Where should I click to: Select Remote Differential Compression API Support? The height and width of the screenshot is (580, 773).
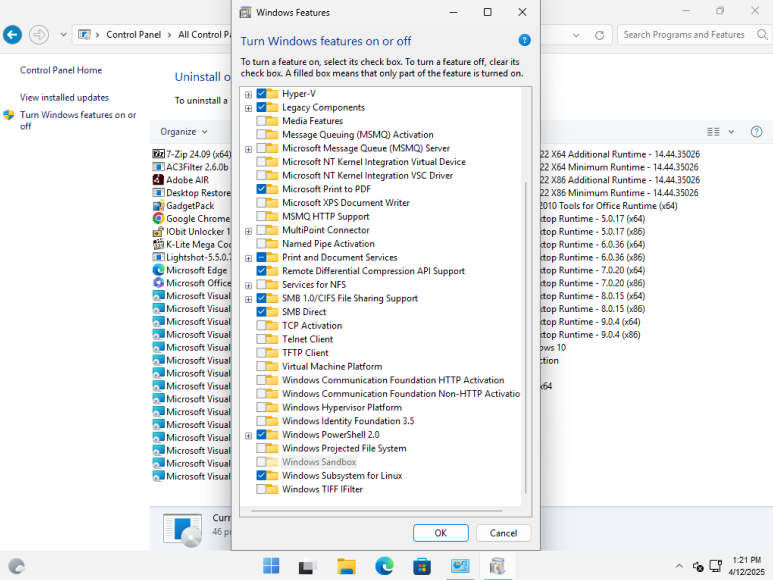373,271
